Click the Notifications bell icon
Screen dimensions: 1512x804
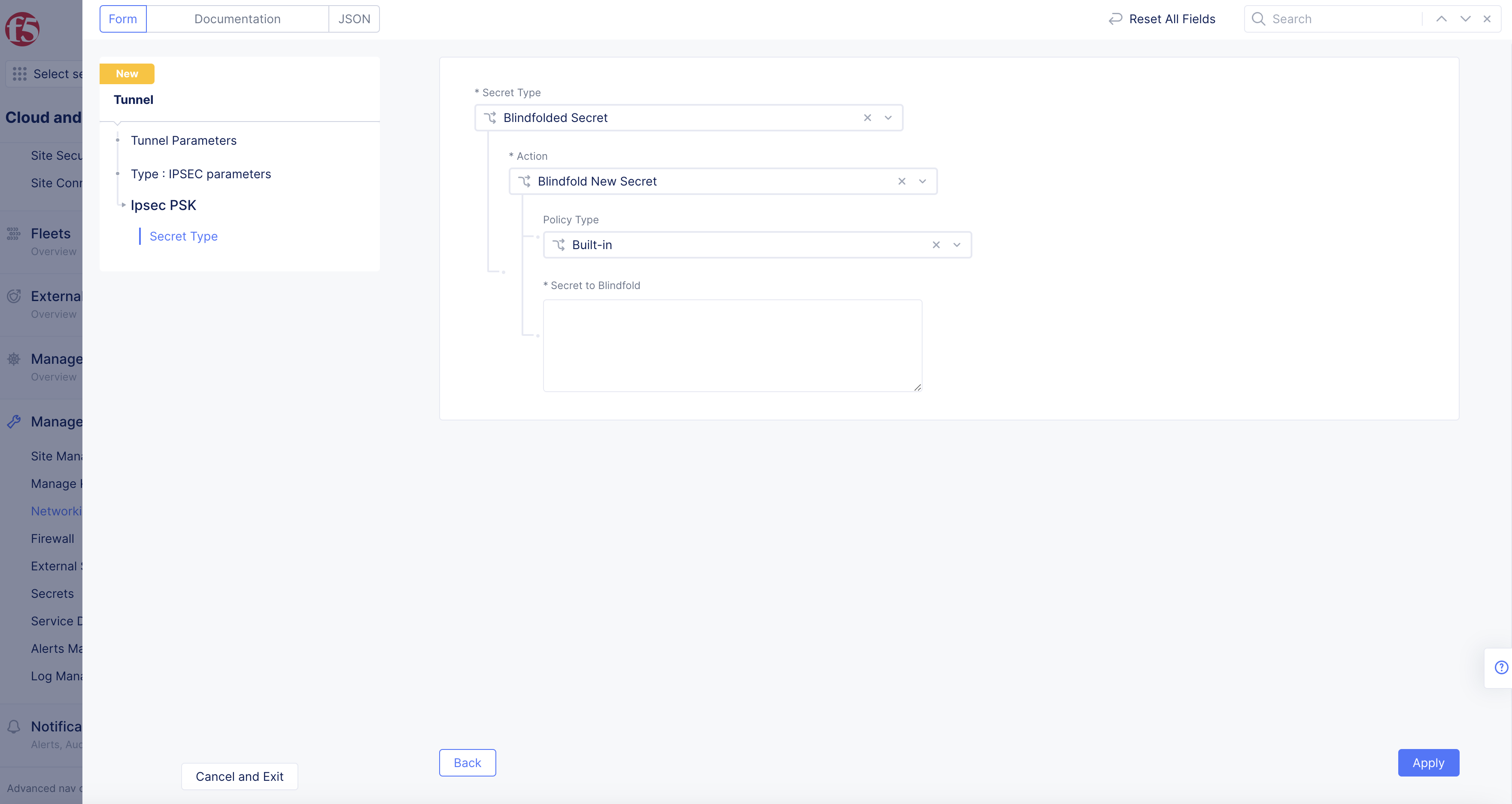[x=13, y=727]
